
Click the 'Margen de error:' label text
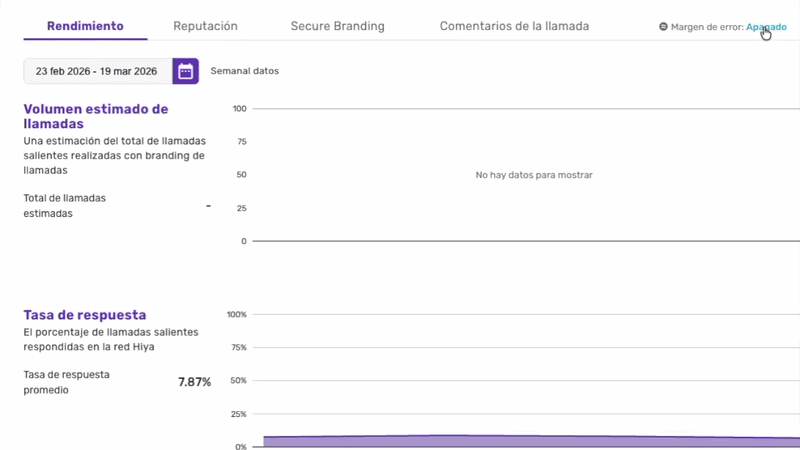point(707,27)
